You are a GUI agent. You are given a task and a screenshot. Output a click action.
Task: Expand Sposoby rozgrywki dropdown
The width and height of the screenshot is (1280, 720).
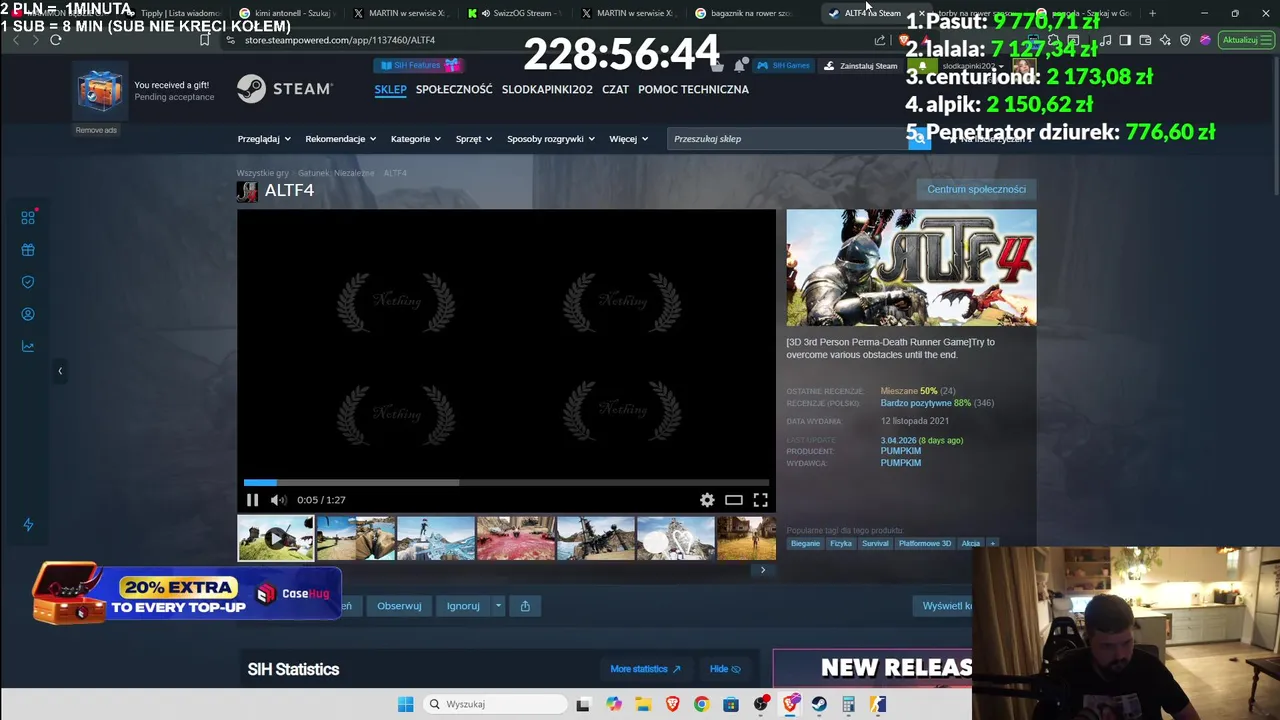click(x=551, y=139)
